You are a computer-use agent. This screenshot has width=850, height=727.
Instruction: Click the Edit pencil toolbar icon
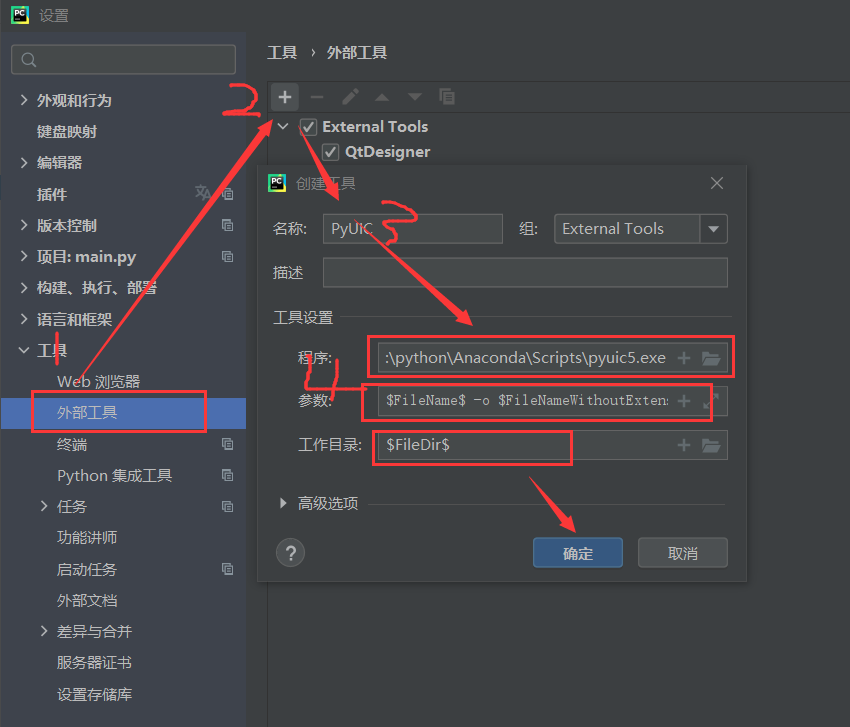tap(350, 97)
